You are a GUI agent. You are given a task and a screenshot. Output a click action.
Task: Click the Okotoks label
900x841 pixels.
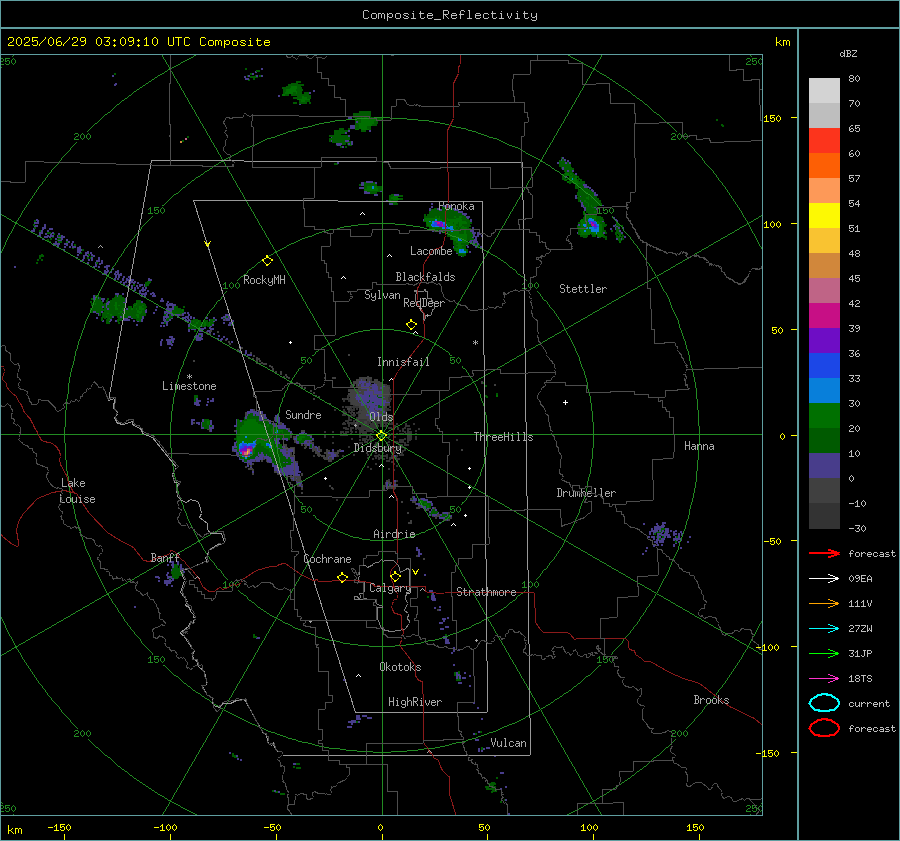(400, 667)
